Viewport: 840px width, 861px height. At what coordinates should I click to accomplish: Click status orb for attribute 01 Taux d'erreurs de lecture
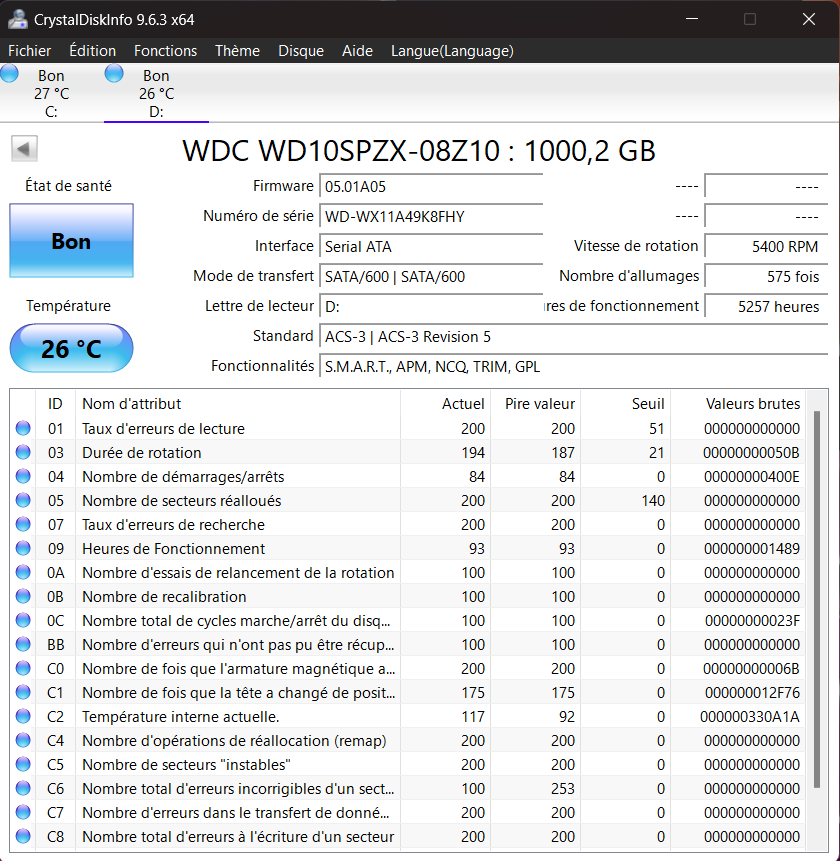coord(23,428)
